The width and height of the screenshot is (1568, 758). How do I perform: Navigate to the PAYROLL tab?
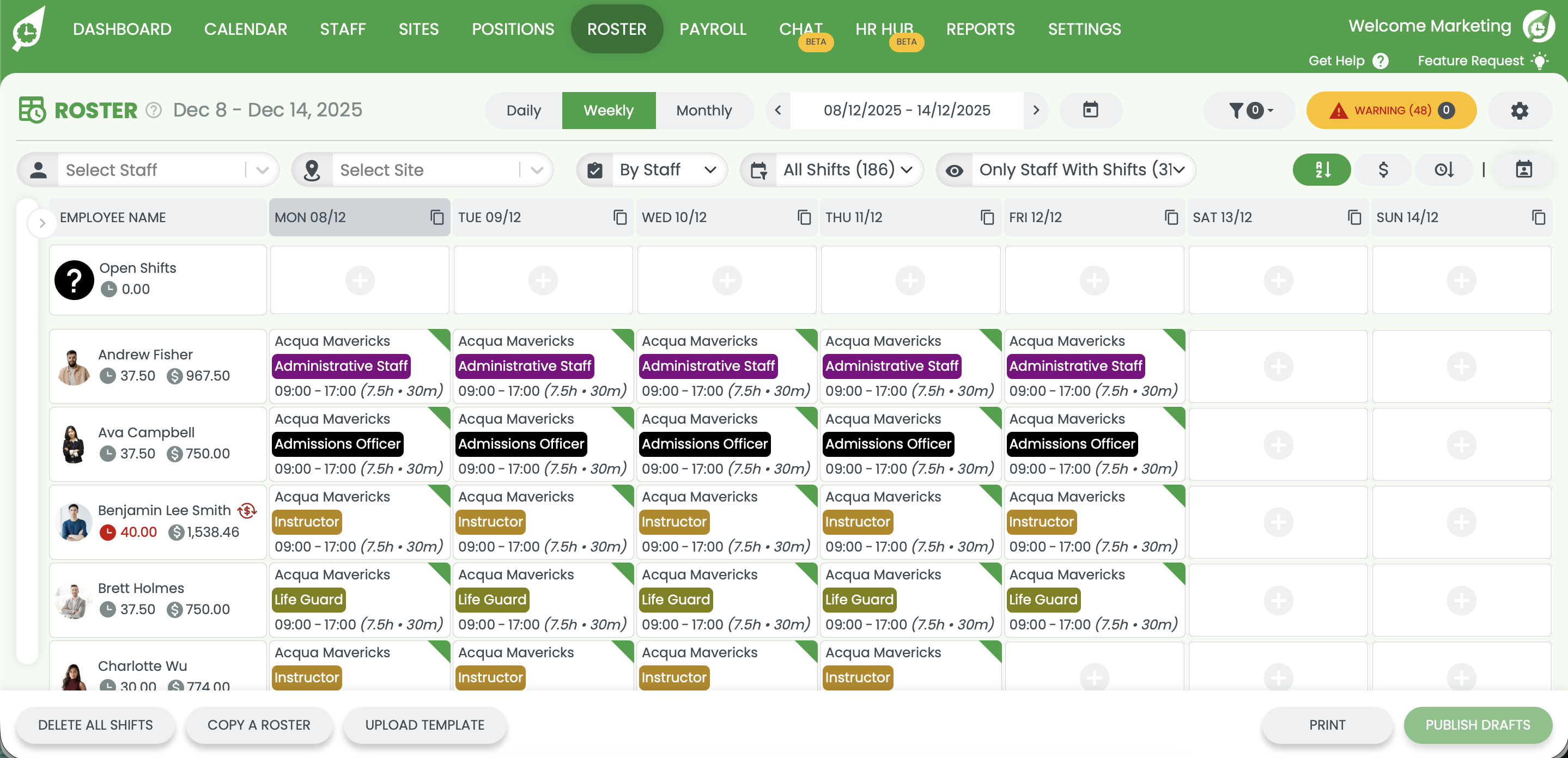[x=713, y=29]
